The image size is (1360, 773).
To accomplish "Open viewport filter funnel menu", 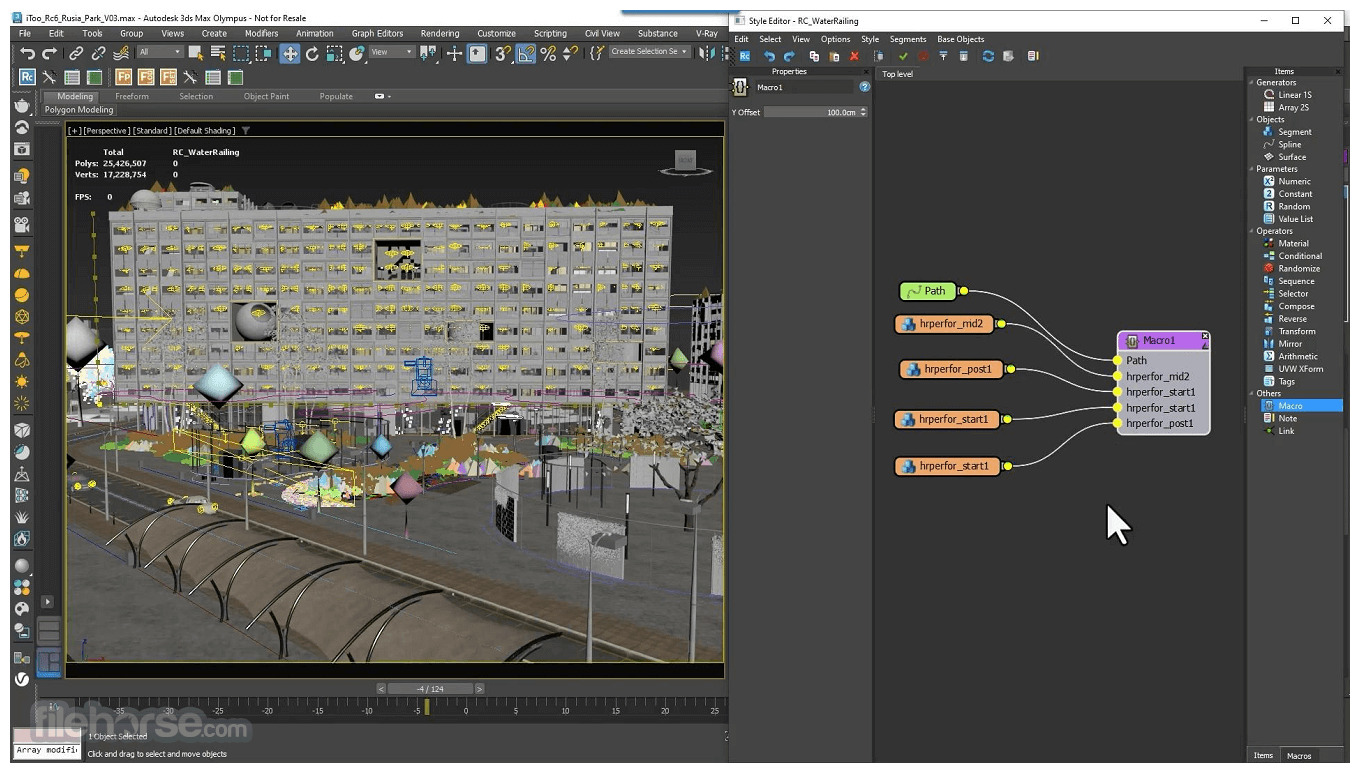I will [x=246, y=131].
